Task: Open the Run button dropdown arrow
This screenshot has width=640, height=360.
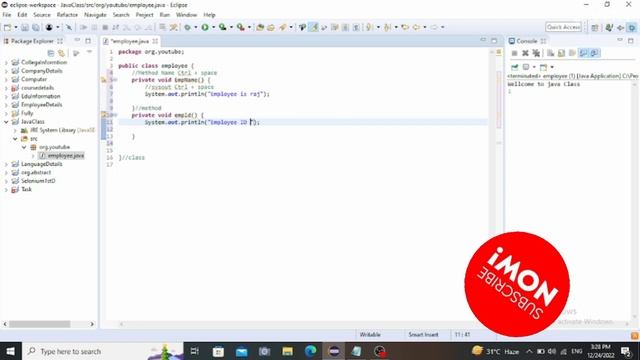Action: tap(213, 27)
